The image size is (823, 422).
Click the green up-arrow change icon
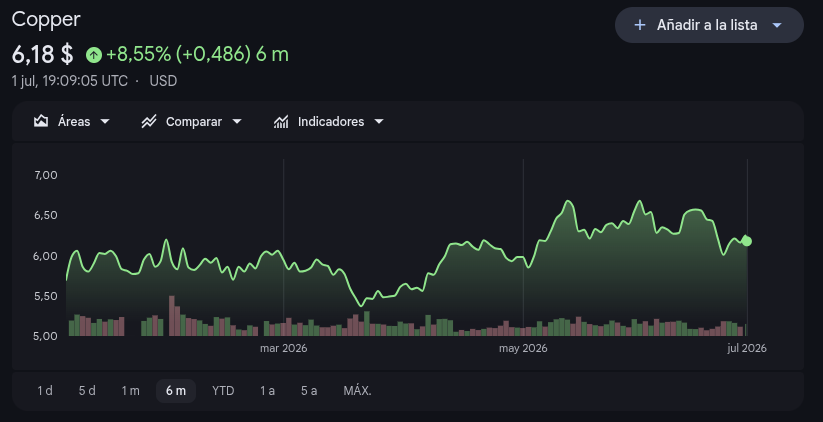click(93, 55)
